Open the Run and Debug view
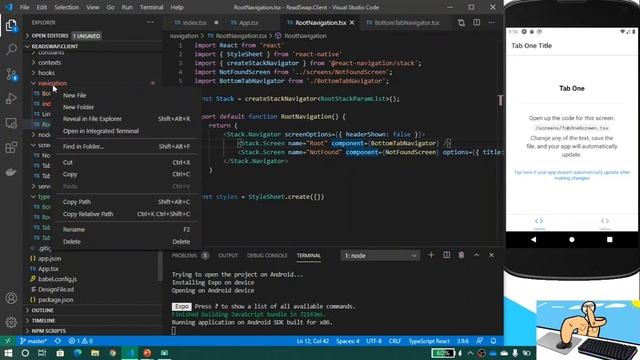The height and width of the screenshot is (360, 640). tap(11, 98)
